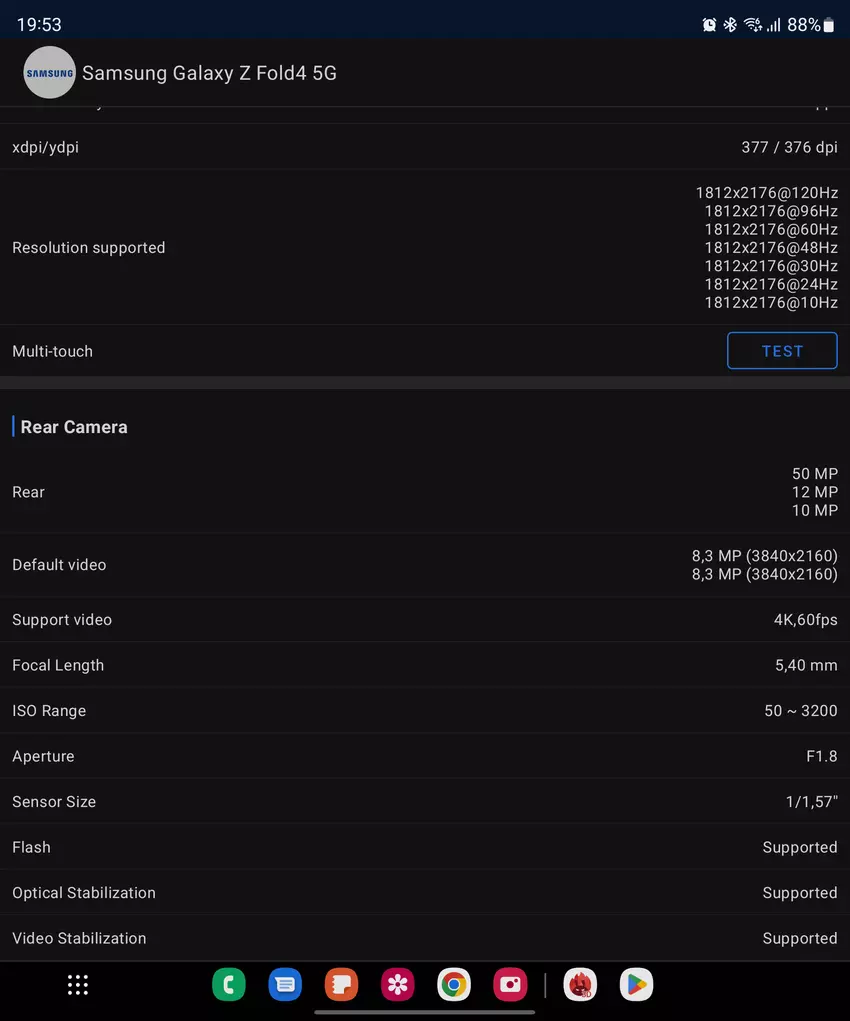Open the Messages app in the dock
The image size is (850, 1021).
point(285,985)
